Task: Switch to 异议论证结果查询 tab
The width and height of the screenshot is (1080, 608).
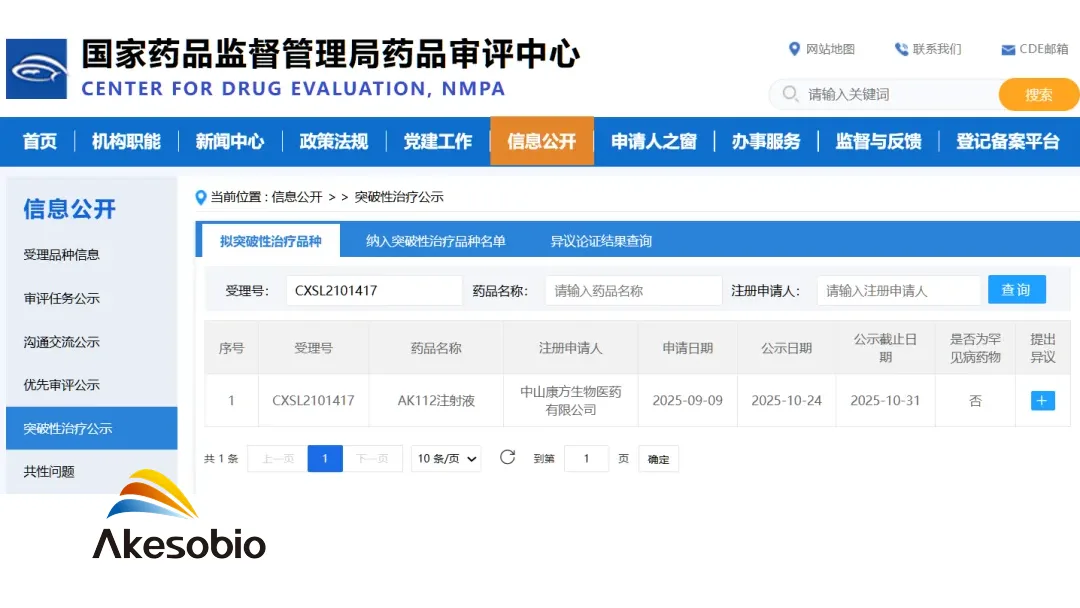Action: point(601,241)
